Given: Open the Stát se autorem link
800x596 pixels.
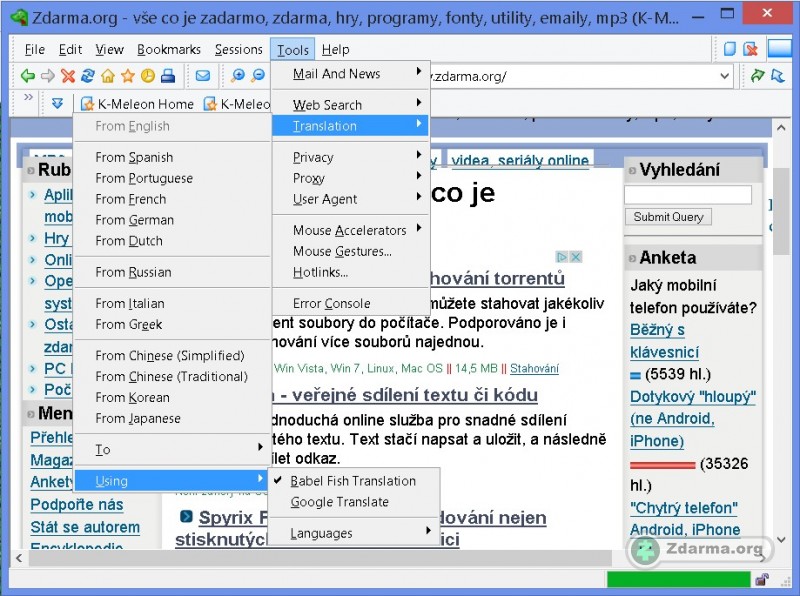Looking at the screenshot, I should pyautogui.click(x=85, y=527).
